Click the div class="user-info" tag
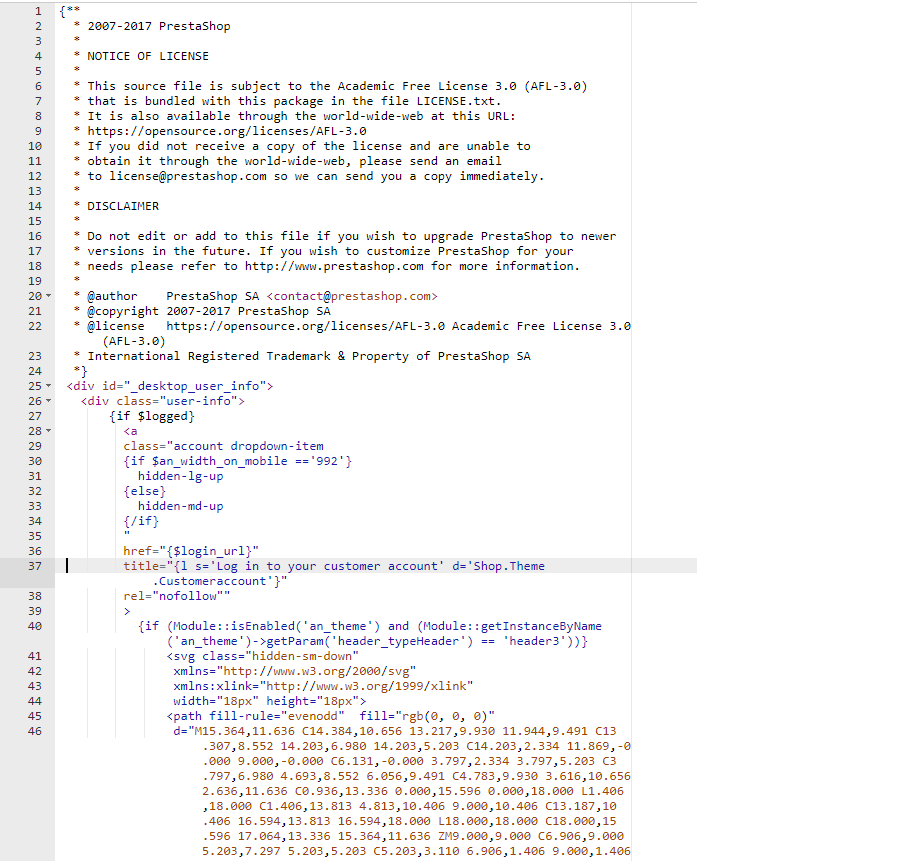The image size is (922, 861). pyautogui.click(x=163, y=401)
